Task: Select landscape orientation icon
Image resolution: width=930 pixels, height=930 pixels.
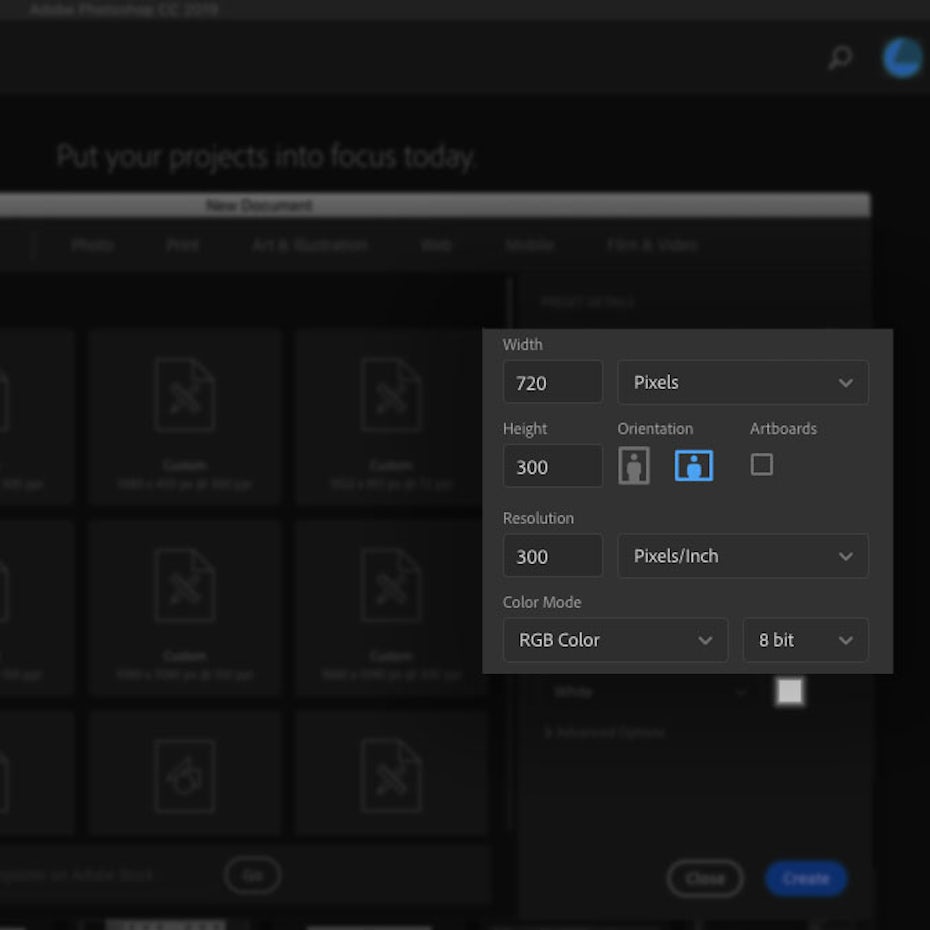Action: [693, 466]
